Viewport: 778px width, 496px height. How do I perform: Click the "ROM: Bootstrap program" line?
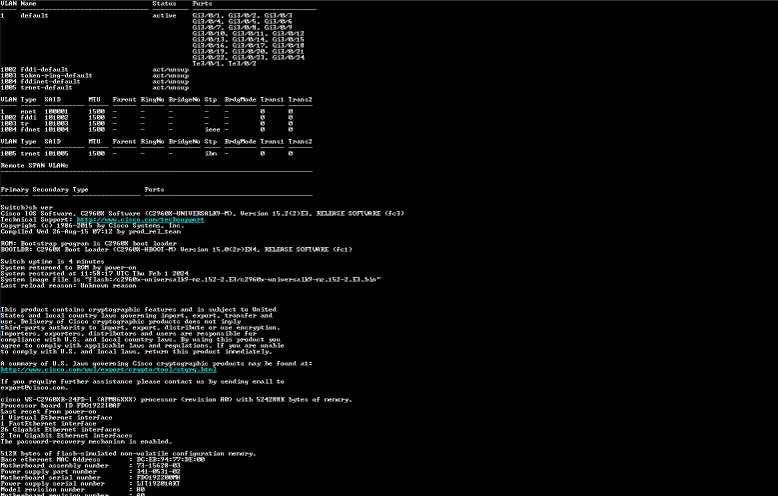(89, 244)
